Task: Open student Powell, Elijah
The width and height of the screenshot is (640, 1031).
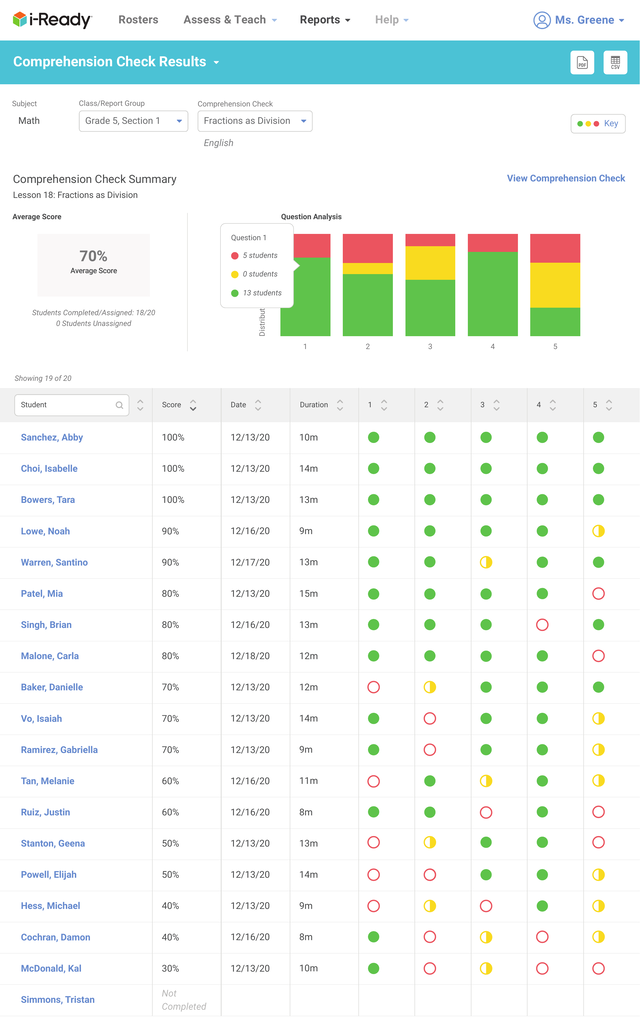Action: [x=49, y=875]
